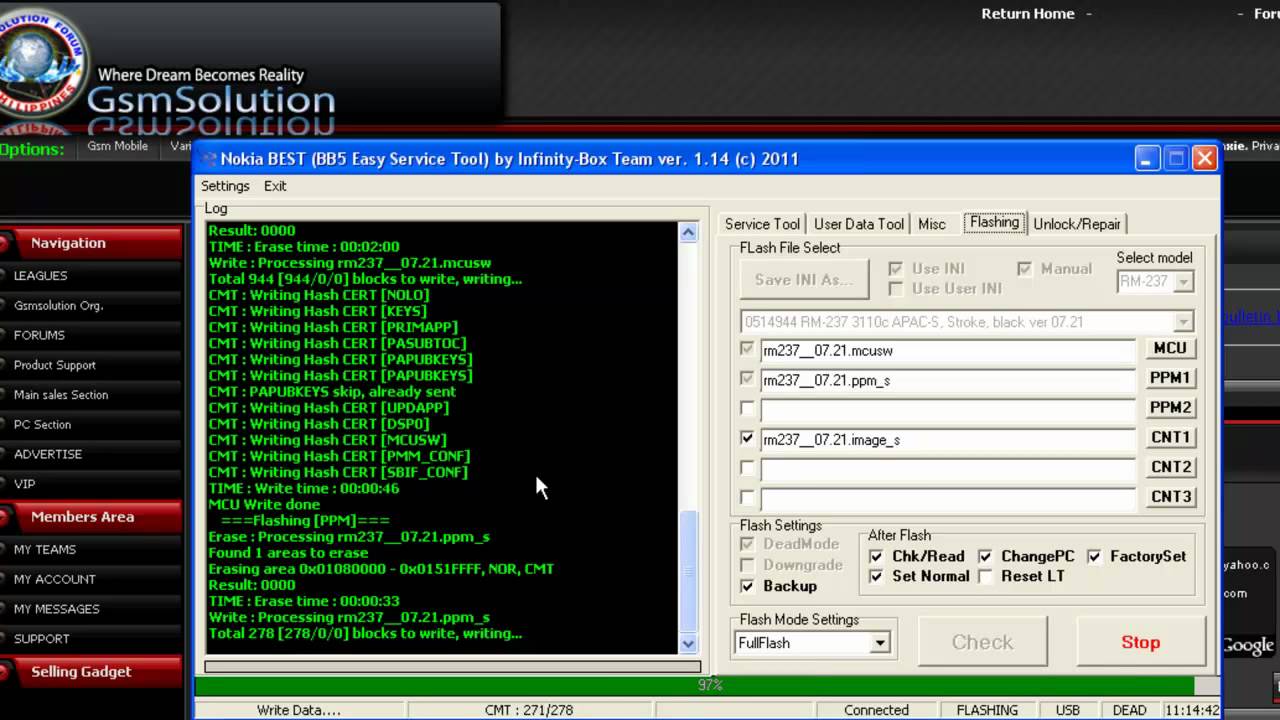Toggle the ChangePC checkbox
The image size is (1280, 720).
985,557
